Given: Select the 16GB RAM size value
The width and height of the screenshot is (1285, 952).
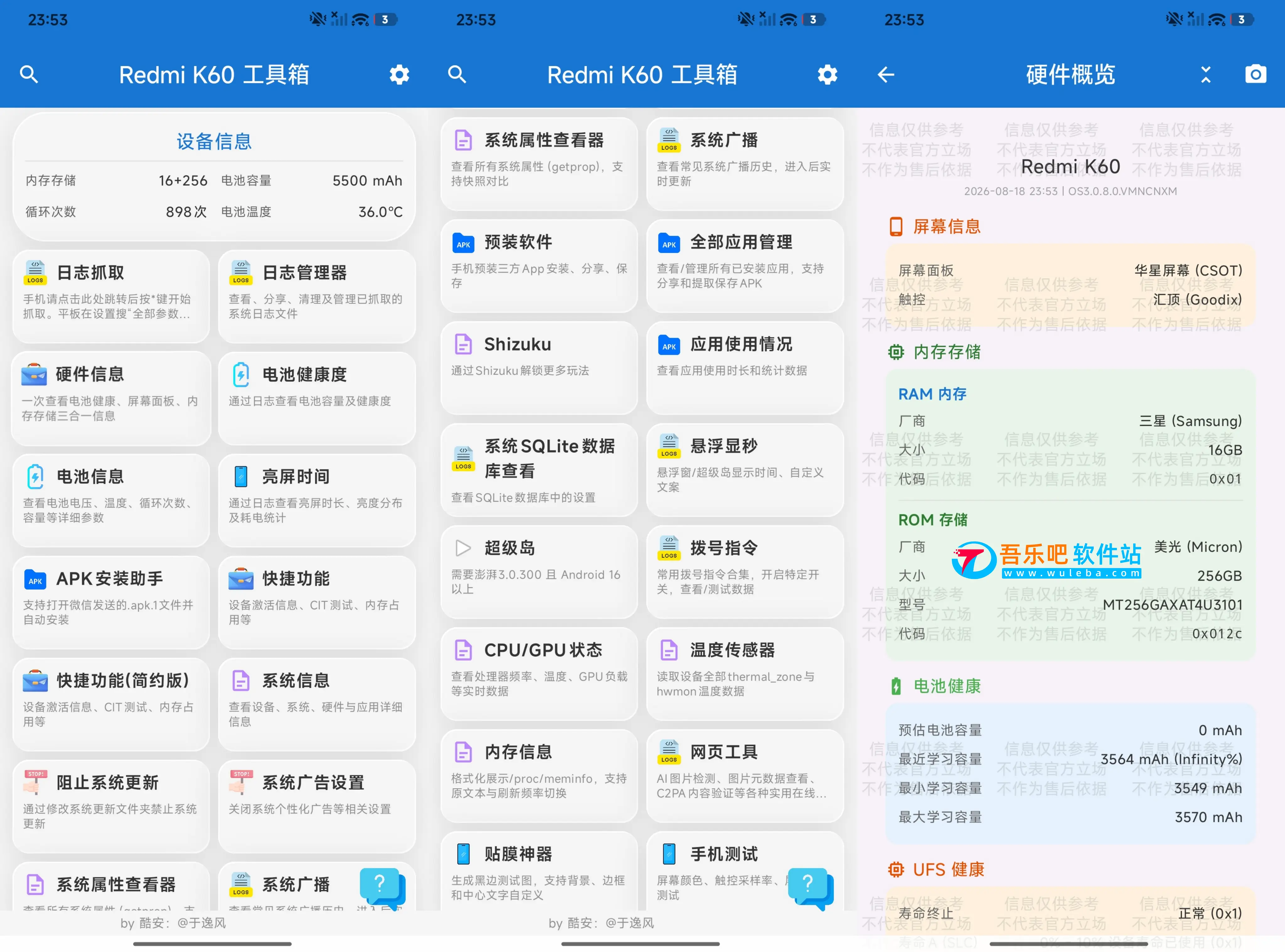Looking at the screenshot, I should 1225,450.
